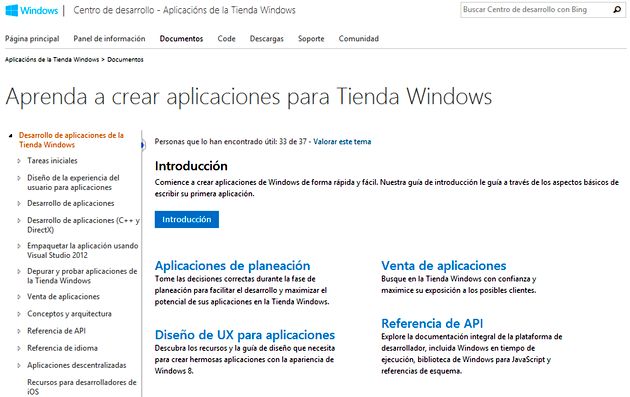The height and width of the screenshot is (397, 630).
Task: Expand Referencia de API sidebar arrow
Action: coord(19,331)
